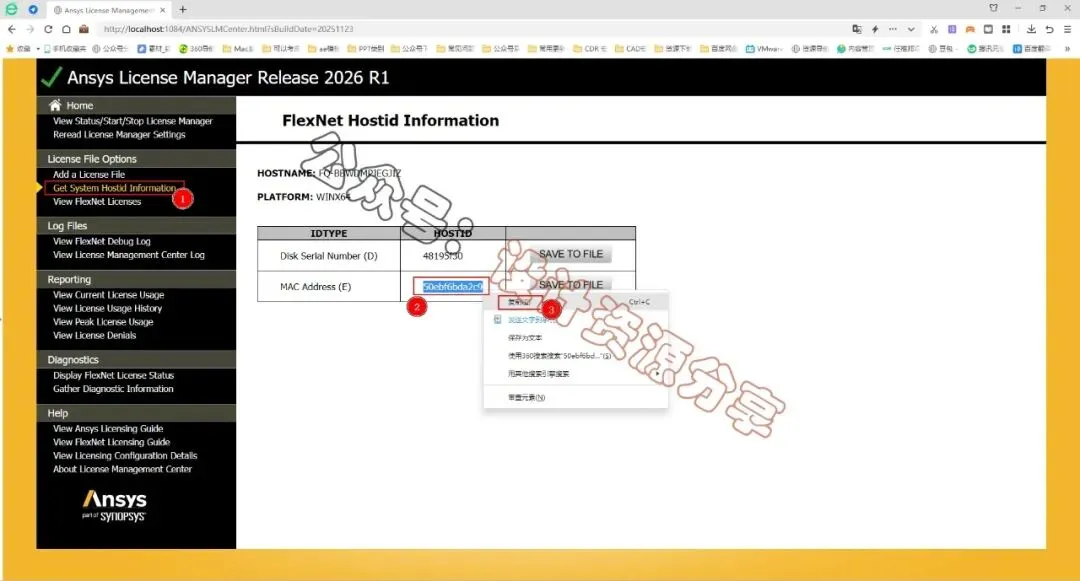Click the browser forward arrow
1080x581 pixels.
(30, 29)
